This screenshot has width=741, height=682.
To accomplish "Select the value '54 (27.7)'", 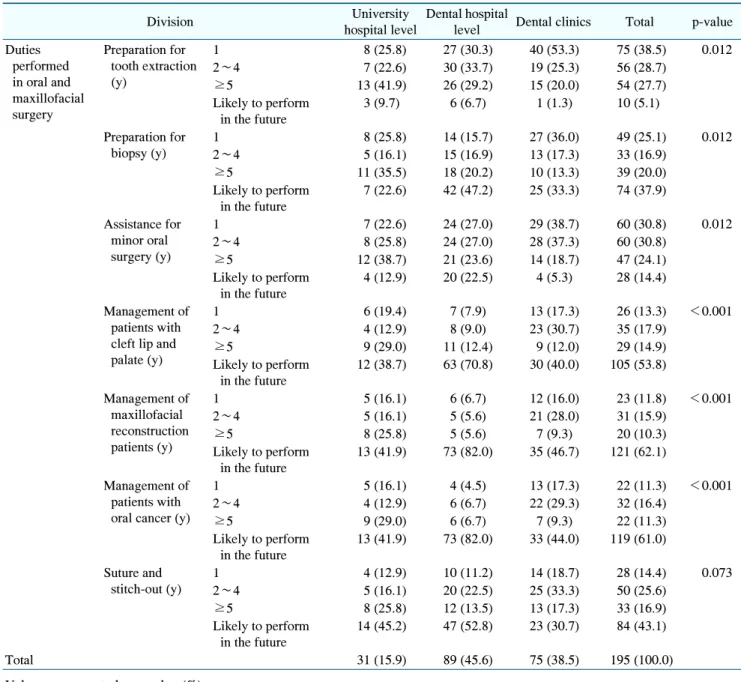I will coord(641,85).
